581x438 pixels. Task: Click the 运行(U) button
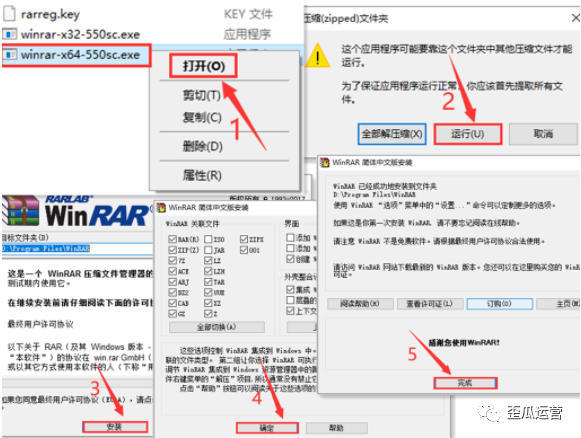coord(468,134)
